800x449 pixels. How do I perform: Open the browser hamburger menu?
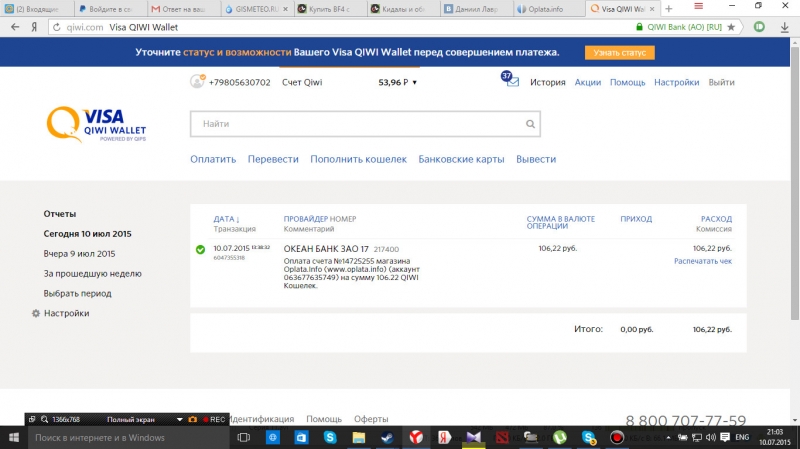pyautogui.click(x=698, y=6)
